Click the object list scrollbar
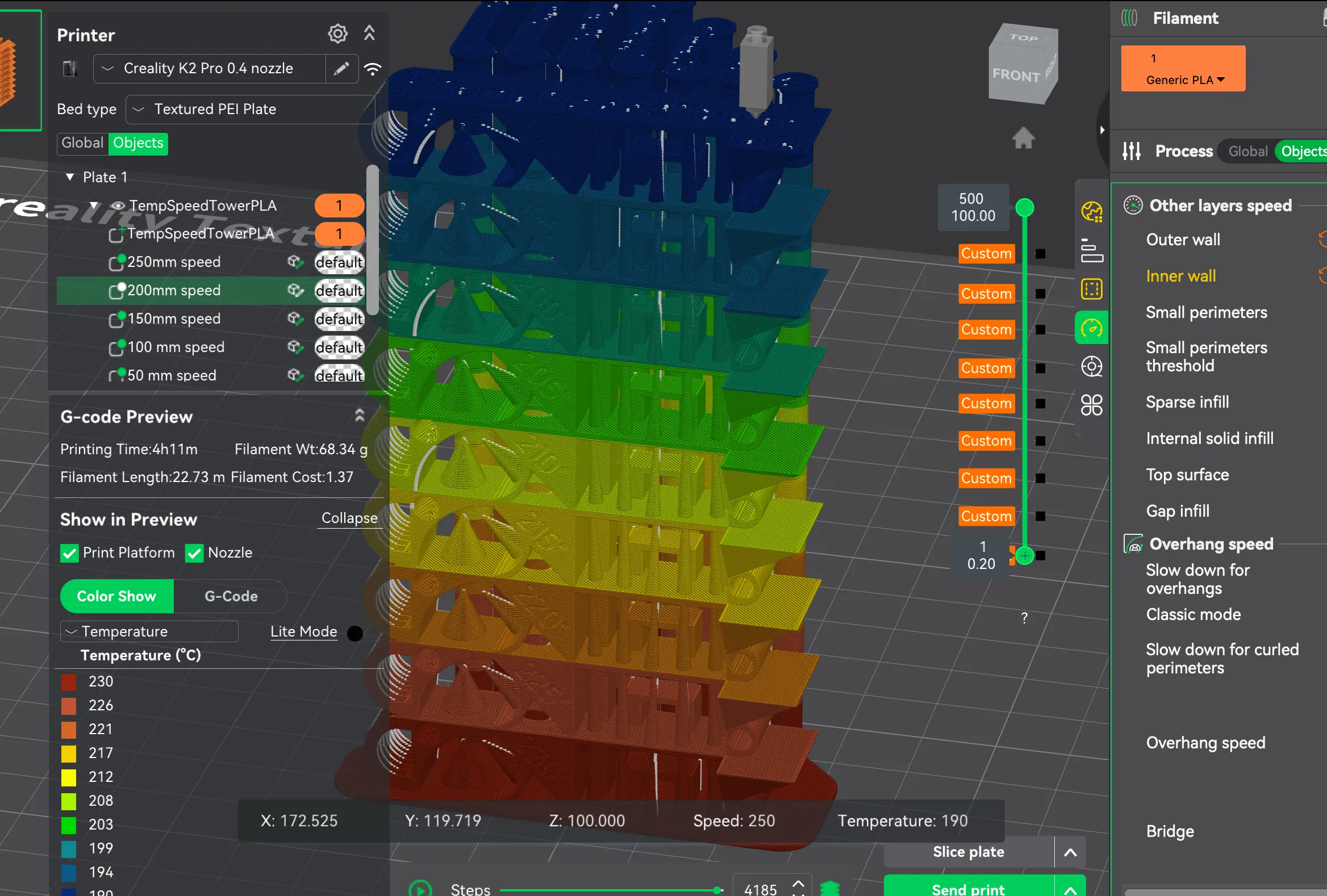Viewport: 1327px width, 896px height. coord(372,240)
